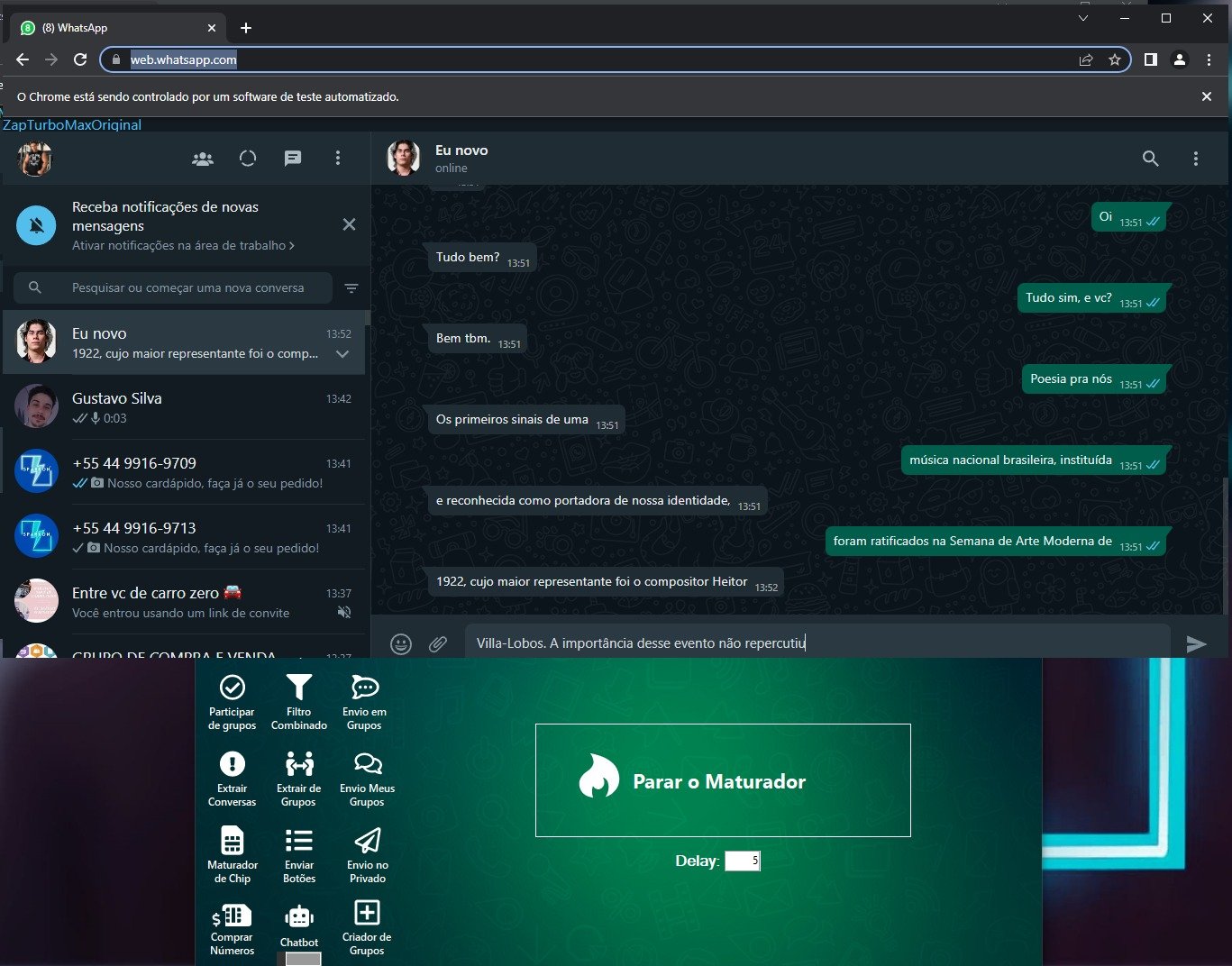Open the Gustavo Silva chat

pos(185,407)
